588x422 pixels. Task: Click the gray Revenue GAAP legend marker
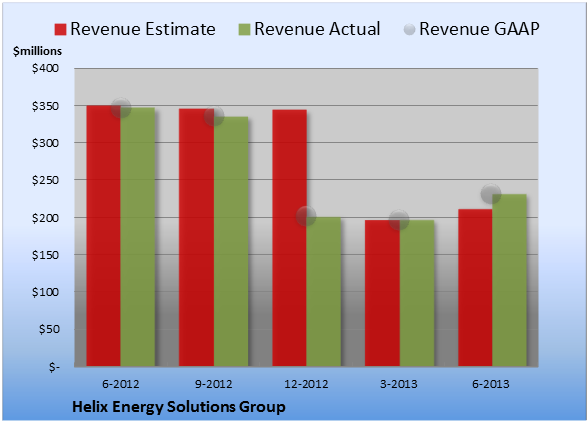[x=410, y=30]
